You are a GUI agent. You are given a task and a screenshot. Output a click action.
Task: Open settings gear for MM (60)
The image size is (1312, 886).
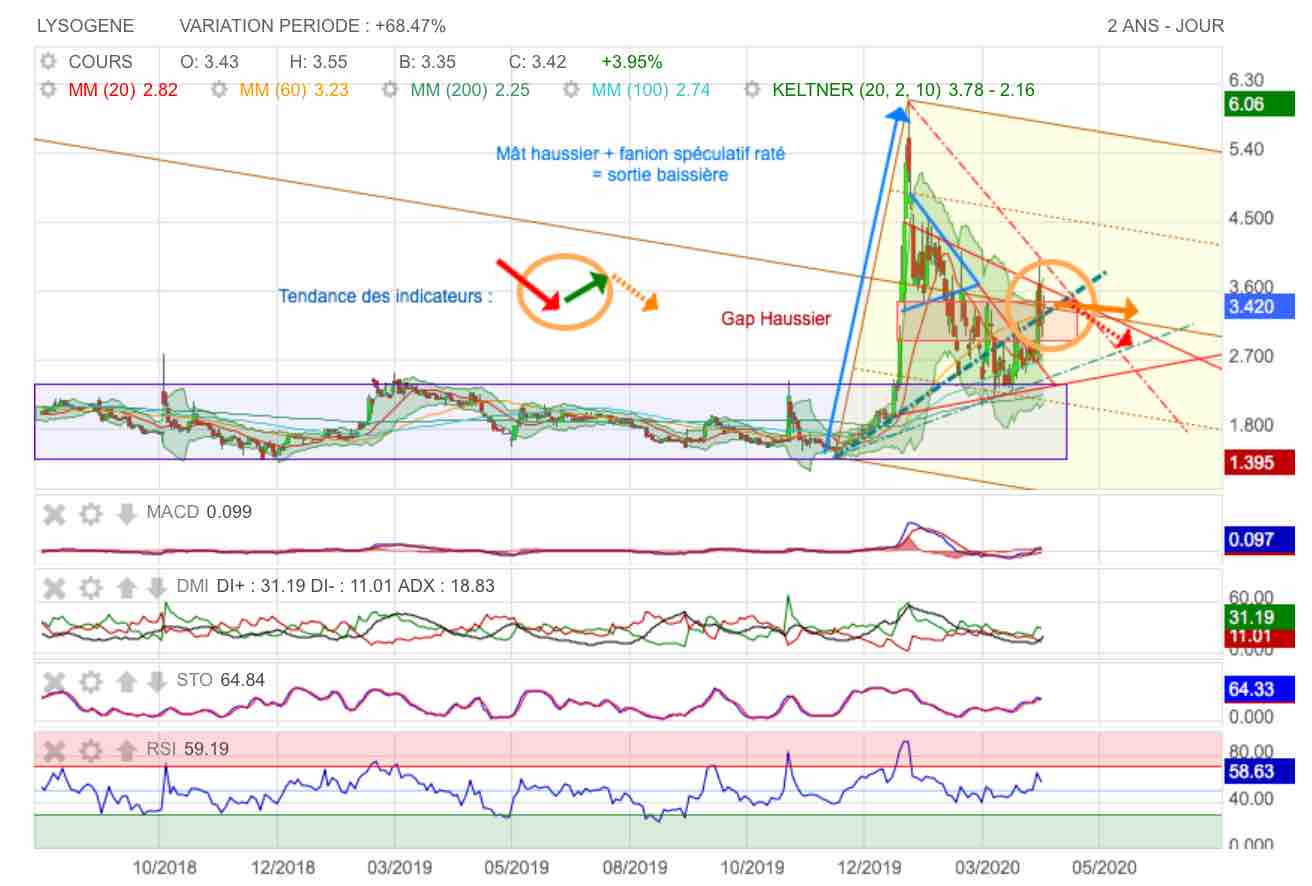tap(219, 90)
